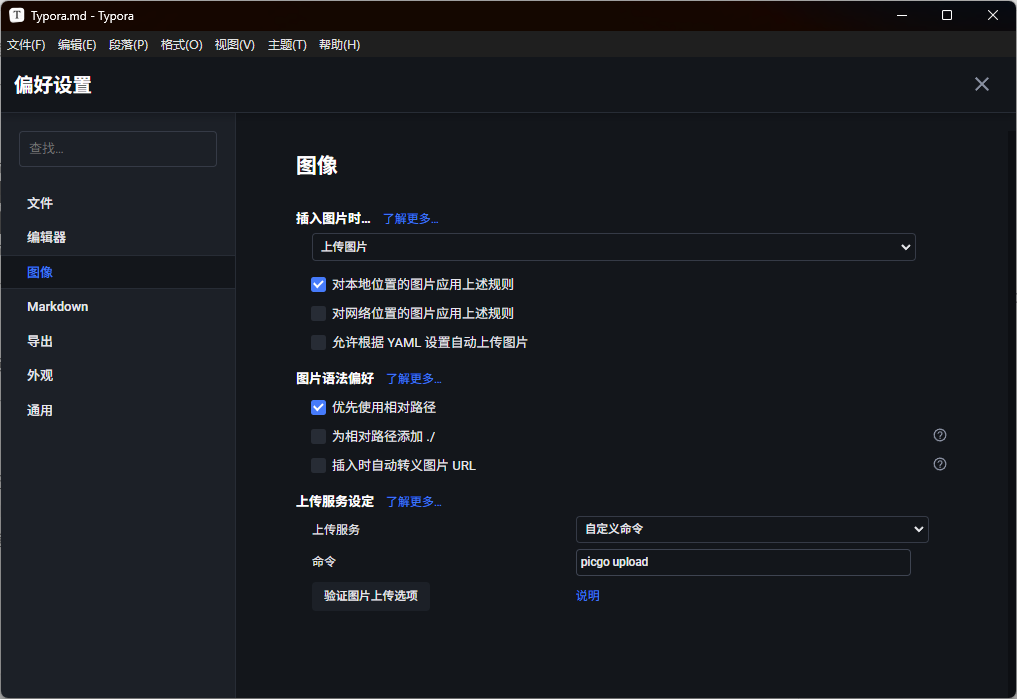Open the 上传图片 insert-action dropdown
Screen dimensions: 1017x699
coord(613,246)
